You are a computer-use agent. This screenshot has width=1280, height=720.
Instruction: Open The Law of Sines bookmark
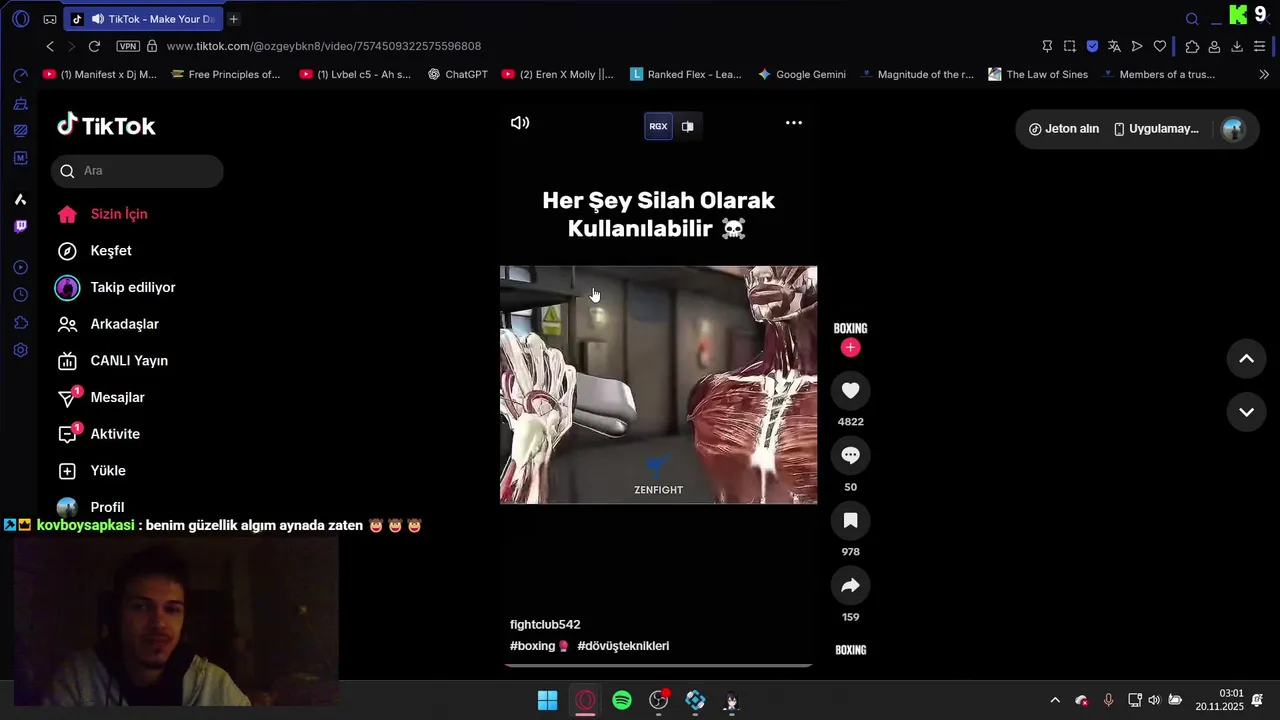click(1038, 74)
